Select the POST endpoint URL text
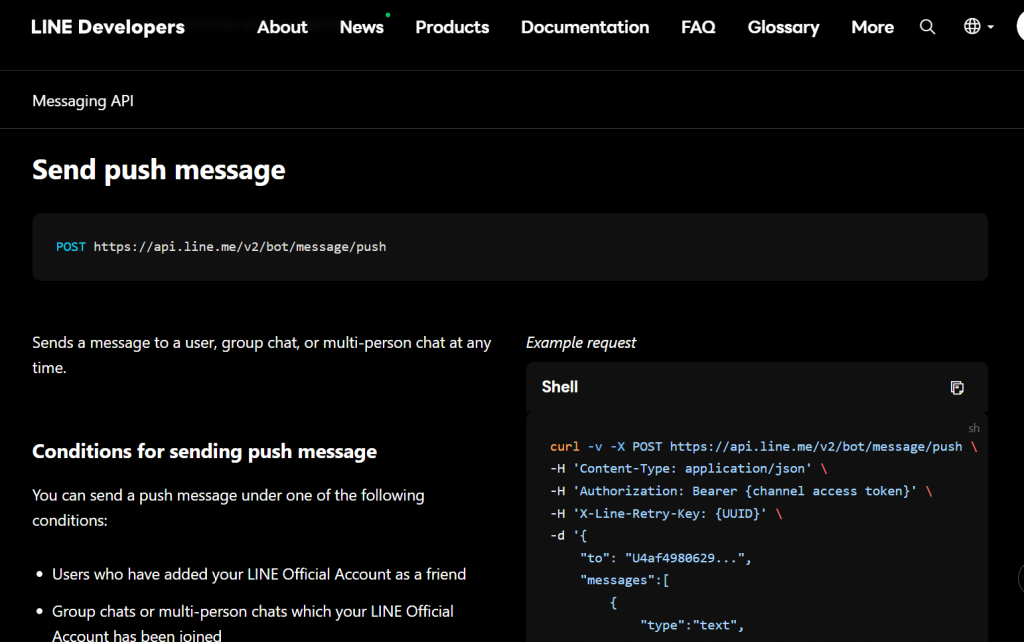Viewport: 1024px width, 642px height. pos(240,246)
